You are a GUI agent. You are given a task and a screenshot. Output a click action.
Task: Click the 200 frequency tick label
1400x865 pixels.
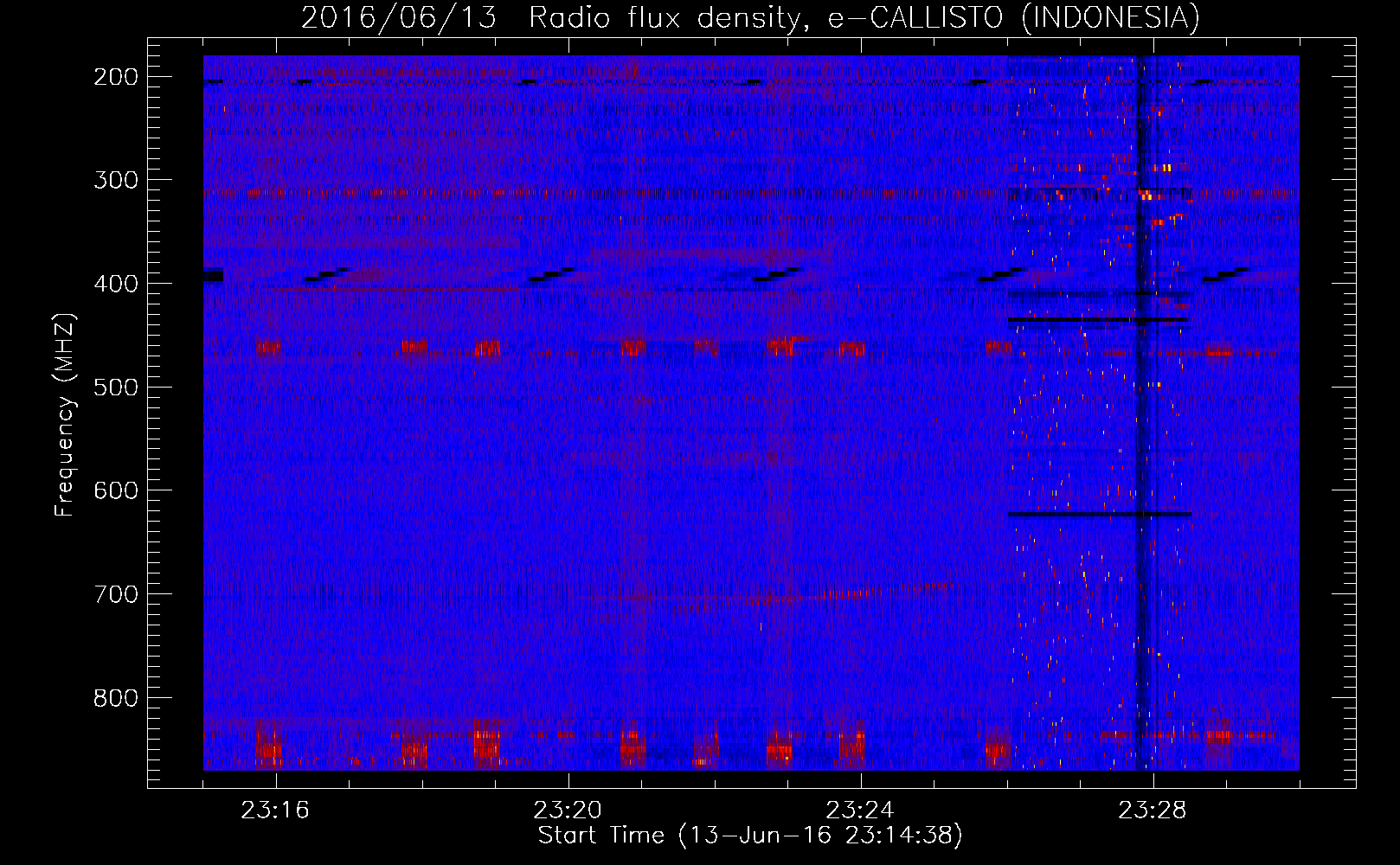click(116, 77)
